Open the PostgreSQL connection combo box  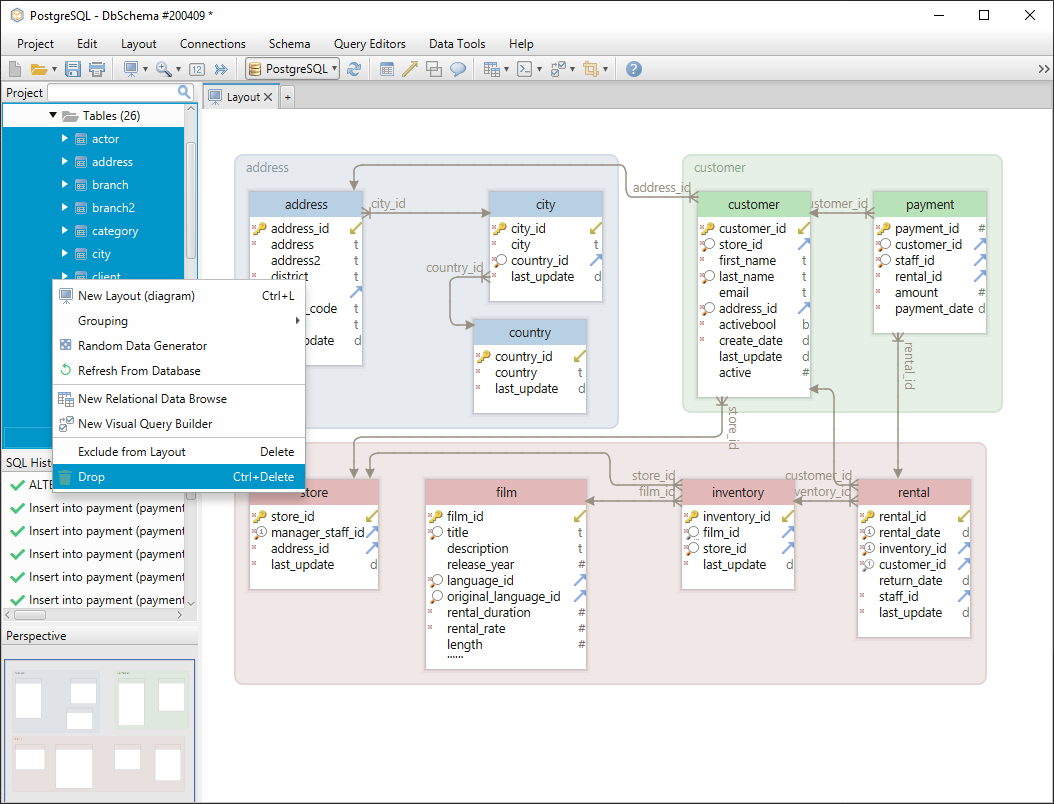tap(292, 69)
